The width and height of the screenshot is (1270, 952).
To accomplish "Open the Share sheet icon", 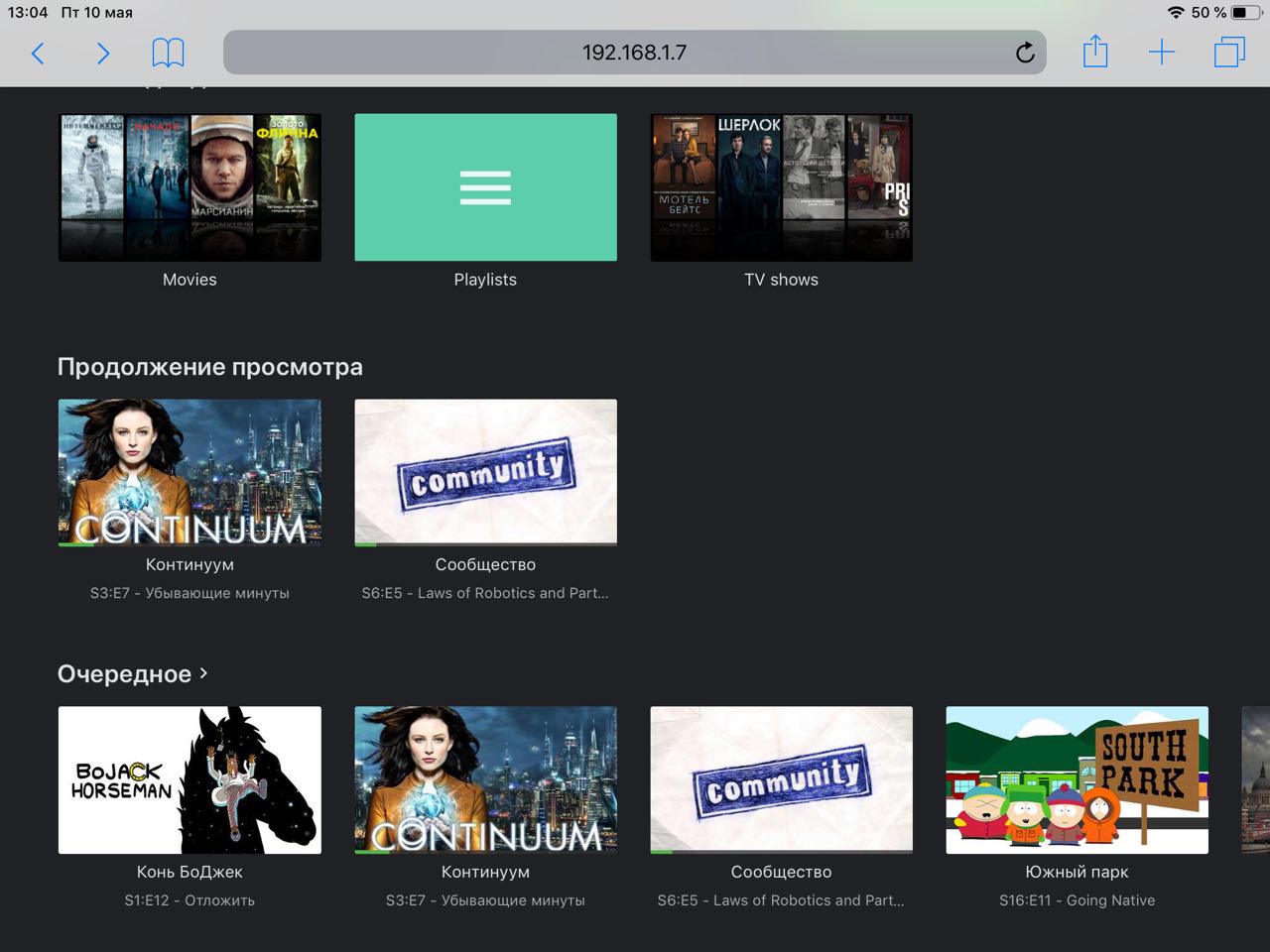I will pos(1095,52).
